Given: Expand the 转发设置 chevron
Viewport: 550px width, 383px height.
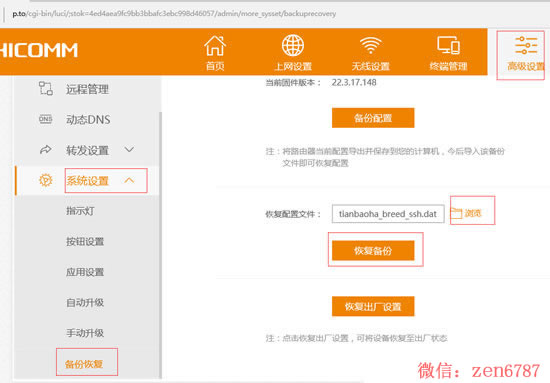Looking at the screenshot, I should (129, 150).
